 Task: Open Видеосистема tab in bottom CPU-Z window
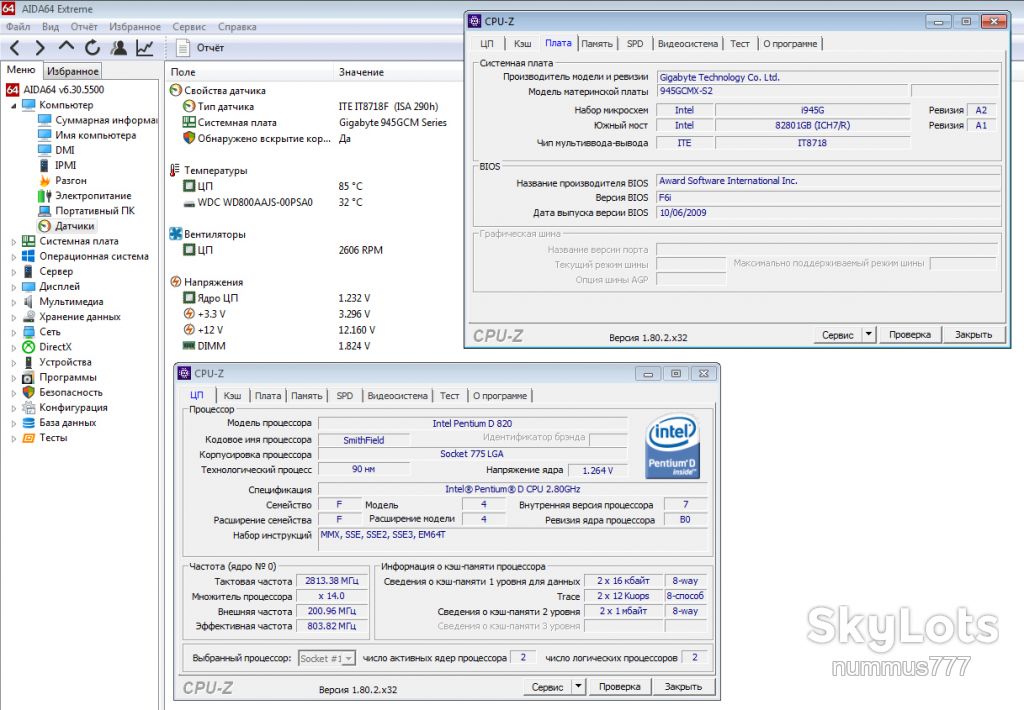pyautogui.click(x=397, y=396)
